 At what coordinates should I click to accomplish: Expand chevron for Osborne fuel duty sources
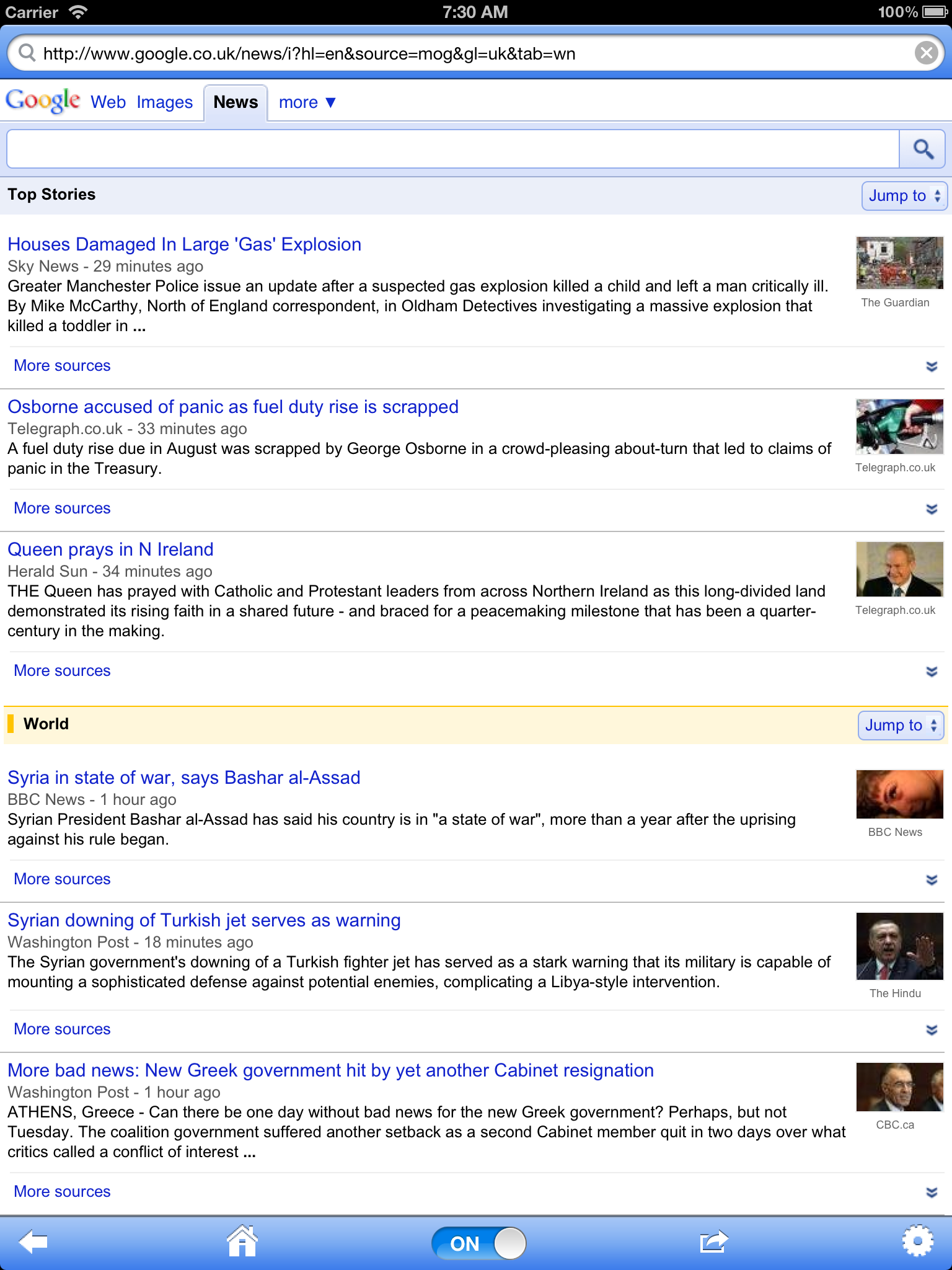pos(931,509)
